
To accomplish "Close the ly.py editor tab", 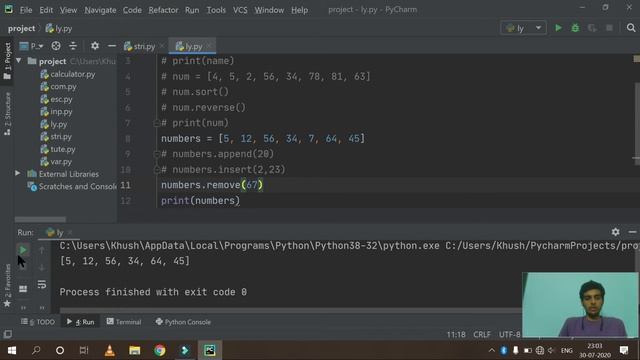I will tap(209, 46).
